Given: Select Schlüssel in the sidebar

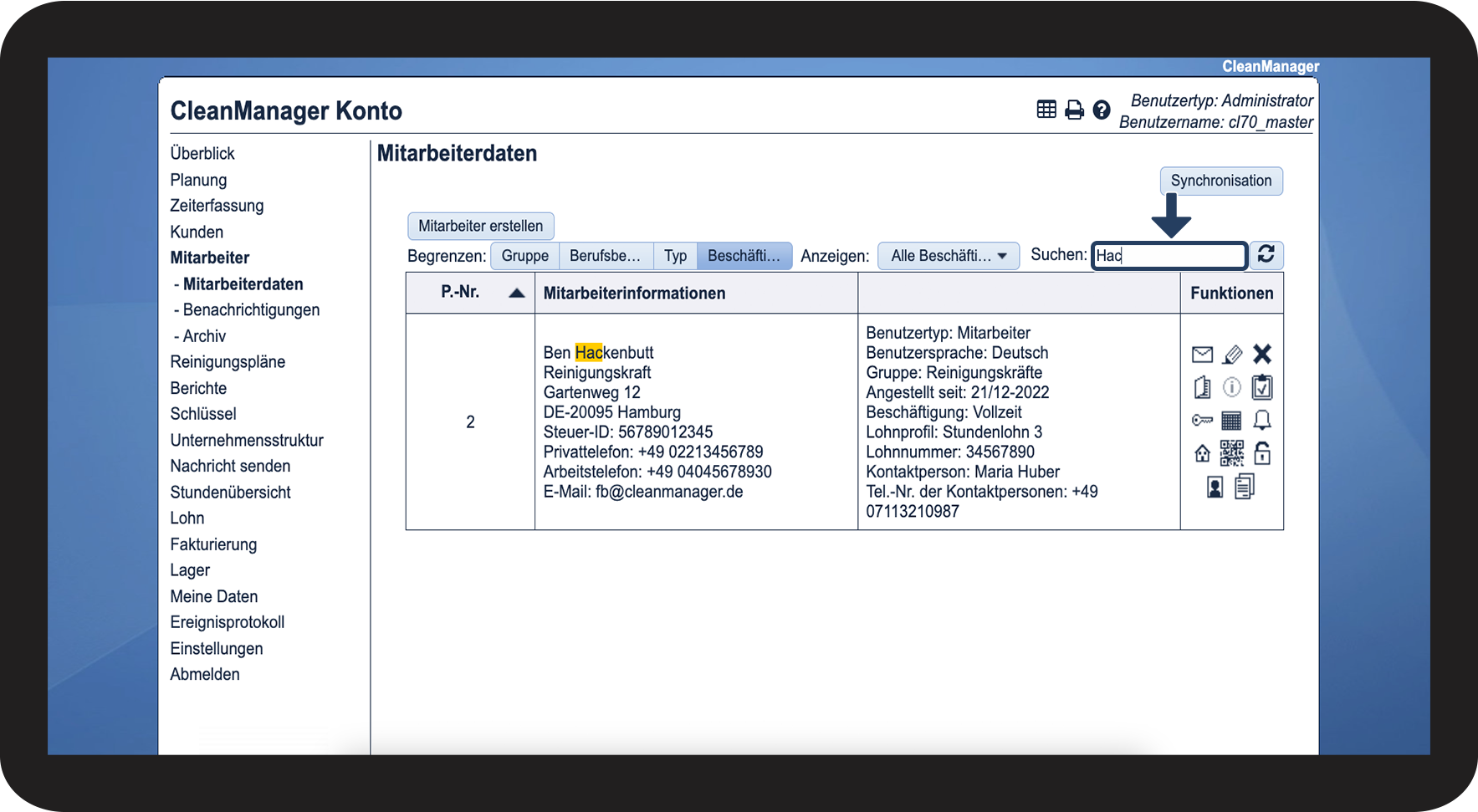Looking at the screenshot, I should click(x=203, y=414).
